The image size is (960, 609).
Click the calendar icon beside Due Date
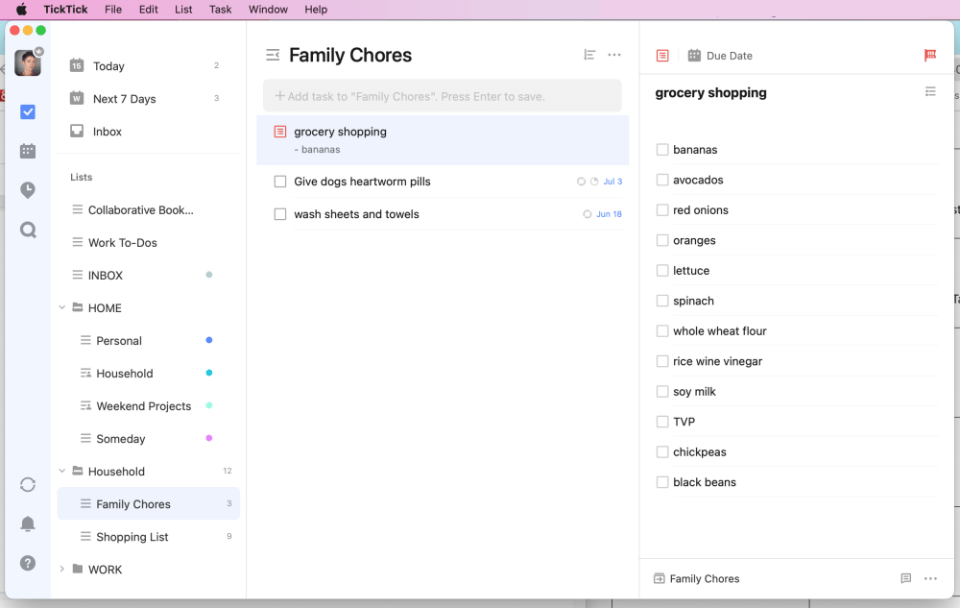pos(694,56)
